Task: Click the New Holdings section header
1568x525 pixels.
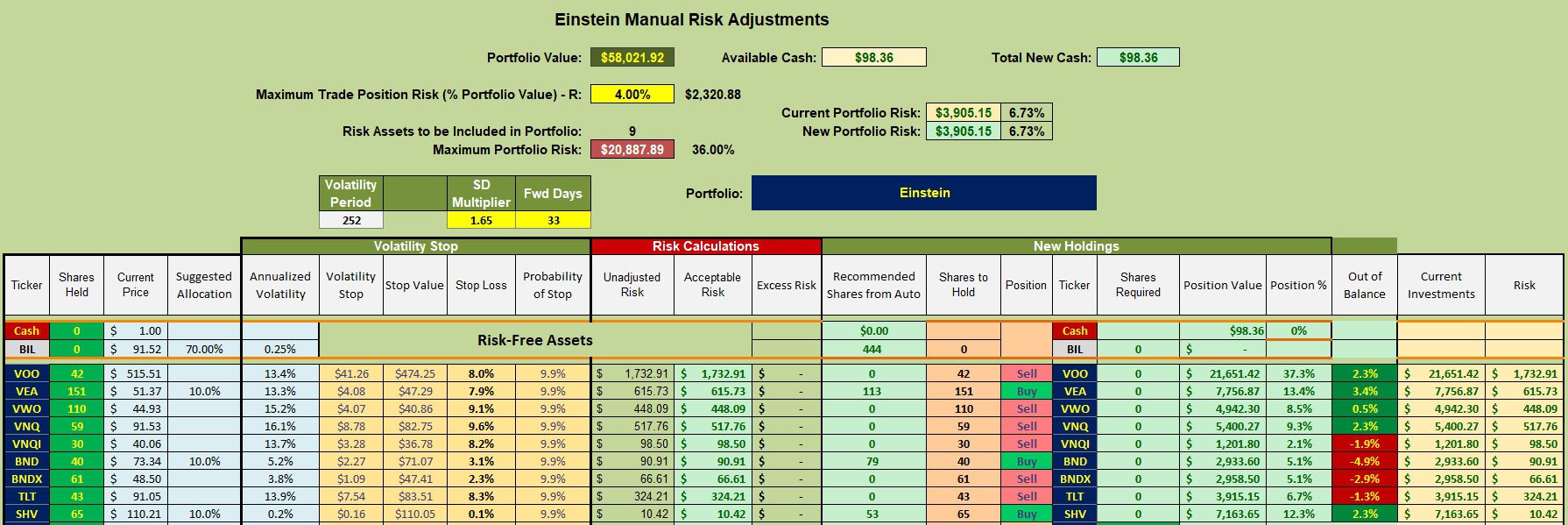Action: pyautogui.click(x=1077, y=246)
